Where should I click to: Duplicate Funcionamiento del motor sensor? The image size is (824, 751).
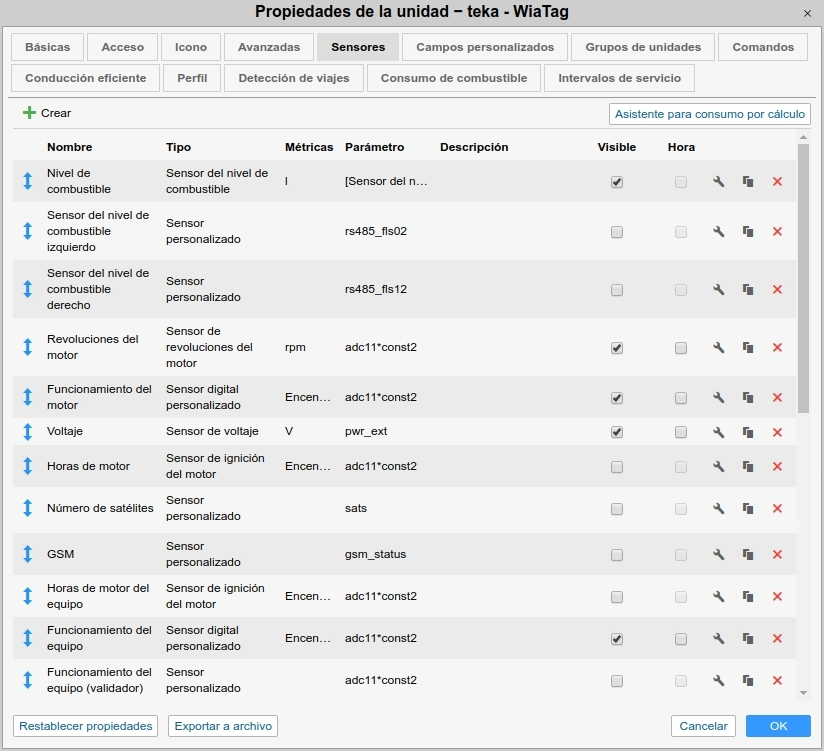pyautogui.click(x=748, y=397)
